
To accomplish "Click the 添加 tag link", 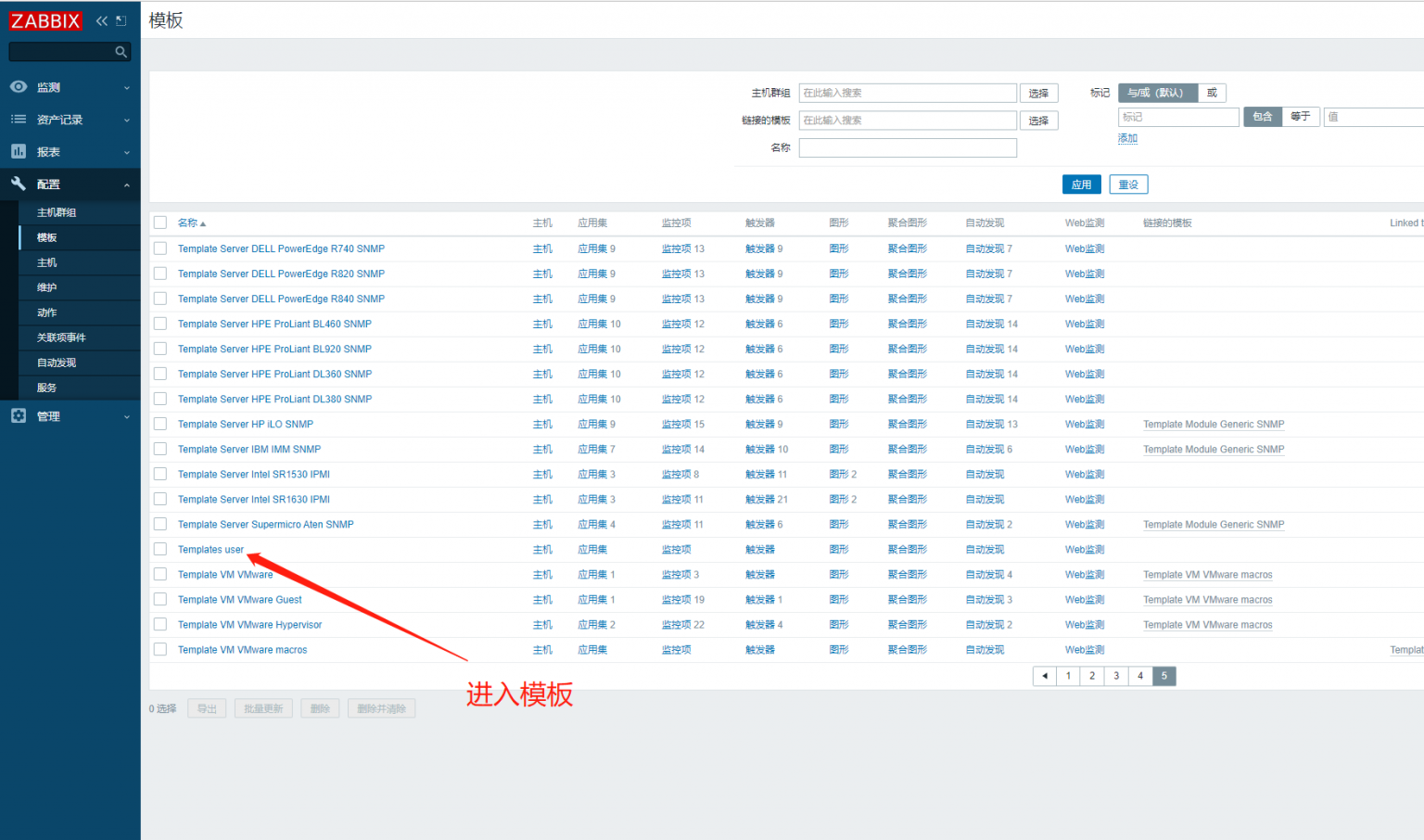I will pos(1127,138).
